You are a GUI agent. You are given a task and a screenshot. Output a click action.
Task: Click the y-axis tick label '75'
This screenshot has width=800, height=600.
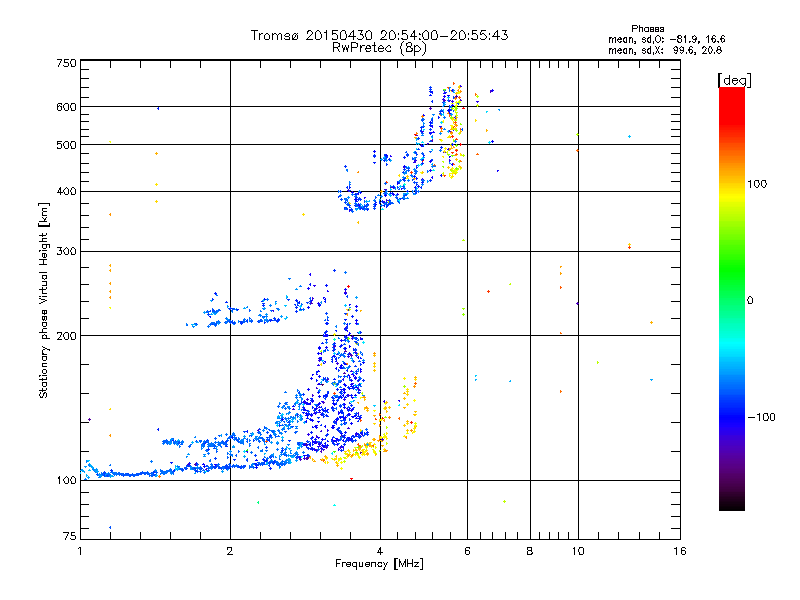69,538
